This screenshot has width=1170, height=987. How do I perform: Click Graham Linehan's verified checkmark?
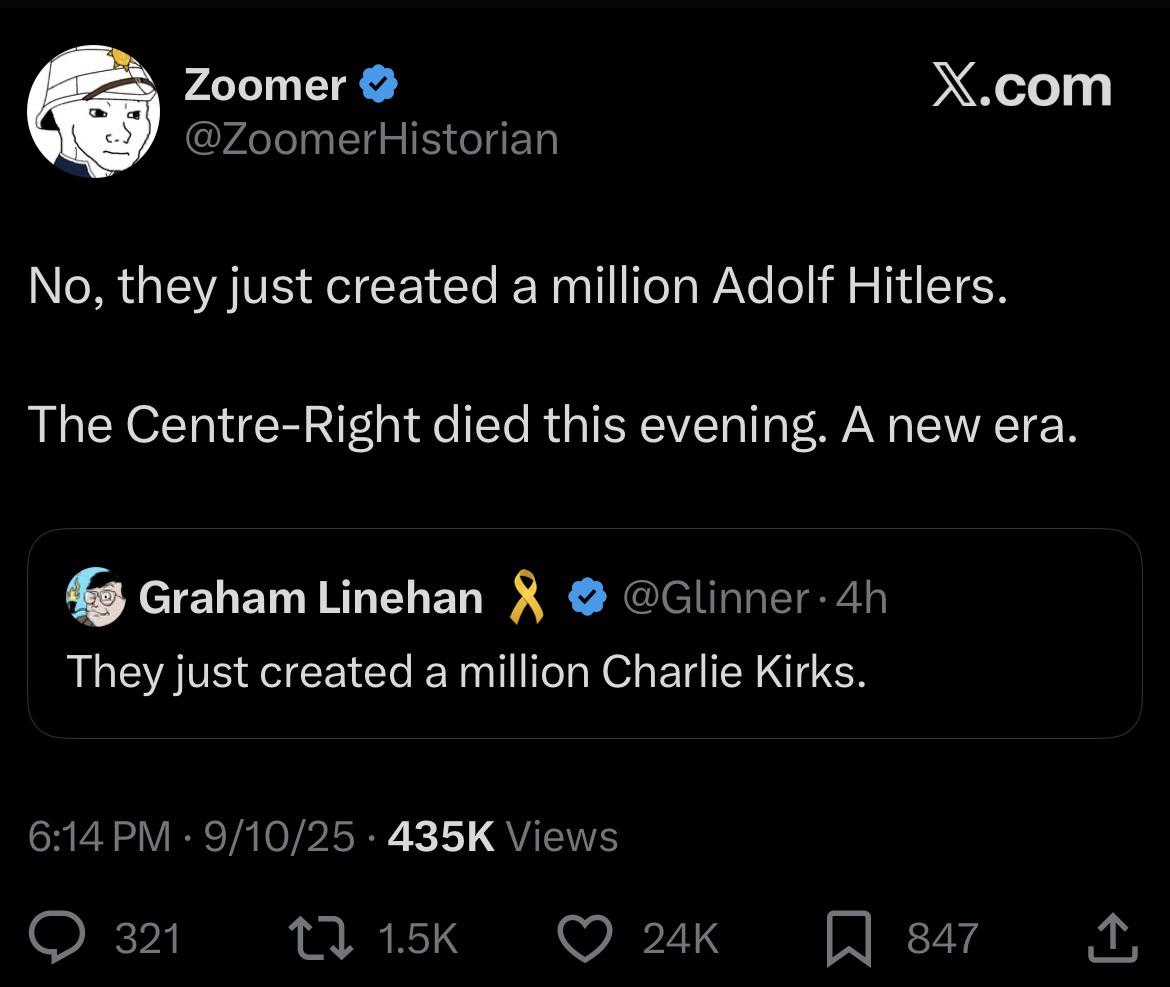coord(587,598)
